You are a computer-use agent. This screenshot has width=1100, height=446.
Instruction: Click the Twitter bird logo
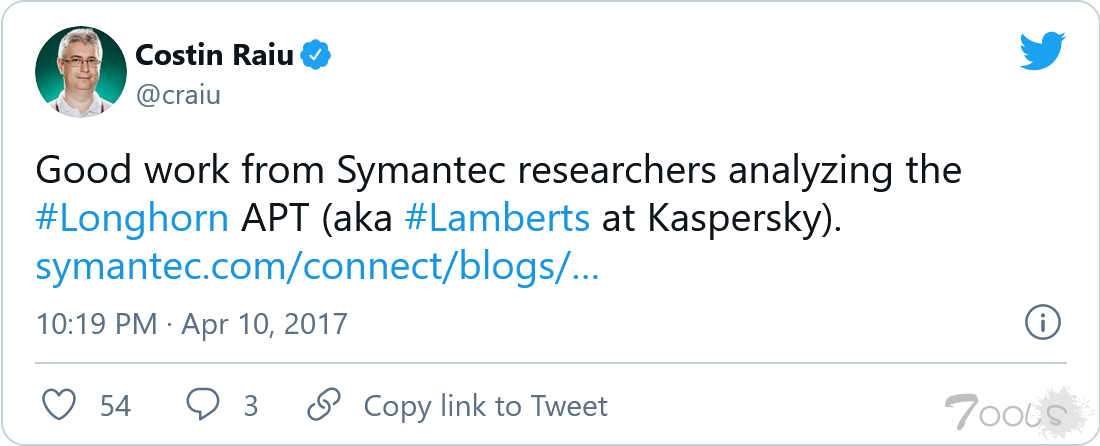(x=1042, y=52)
